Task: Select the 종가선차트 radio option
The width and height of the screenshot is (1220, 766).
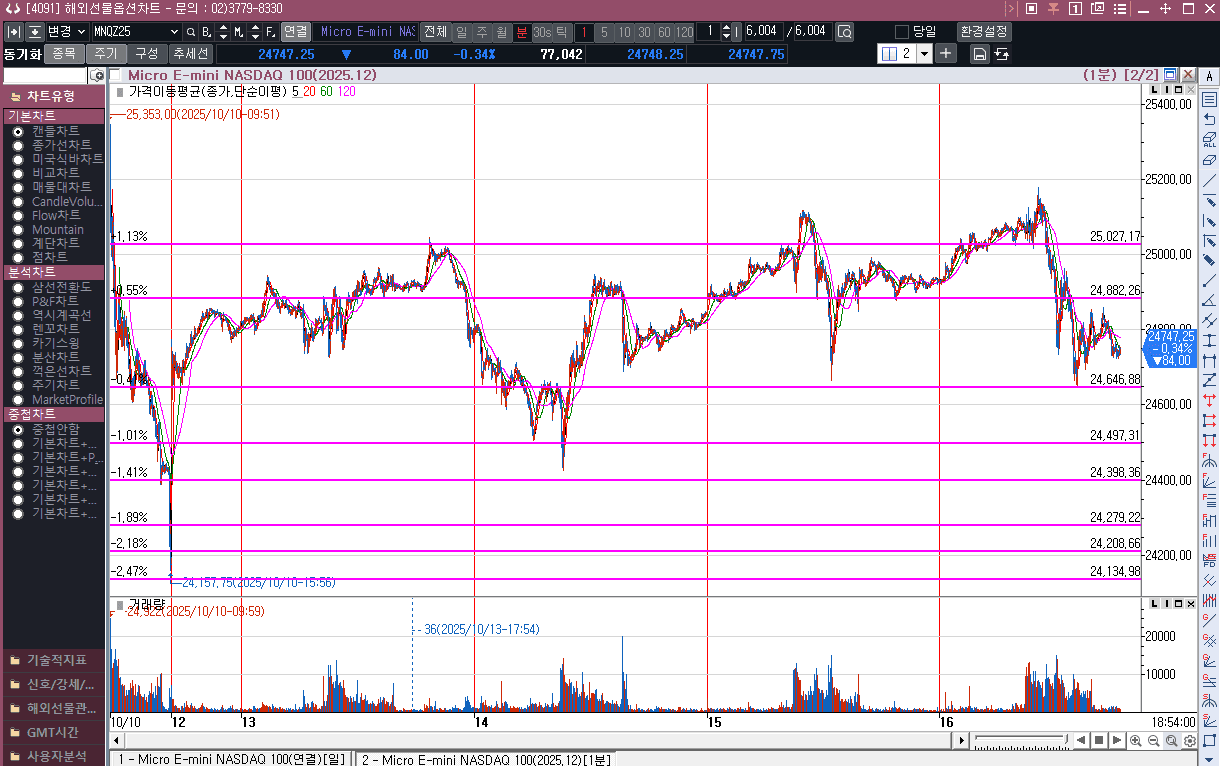Action: coord(18,145)
